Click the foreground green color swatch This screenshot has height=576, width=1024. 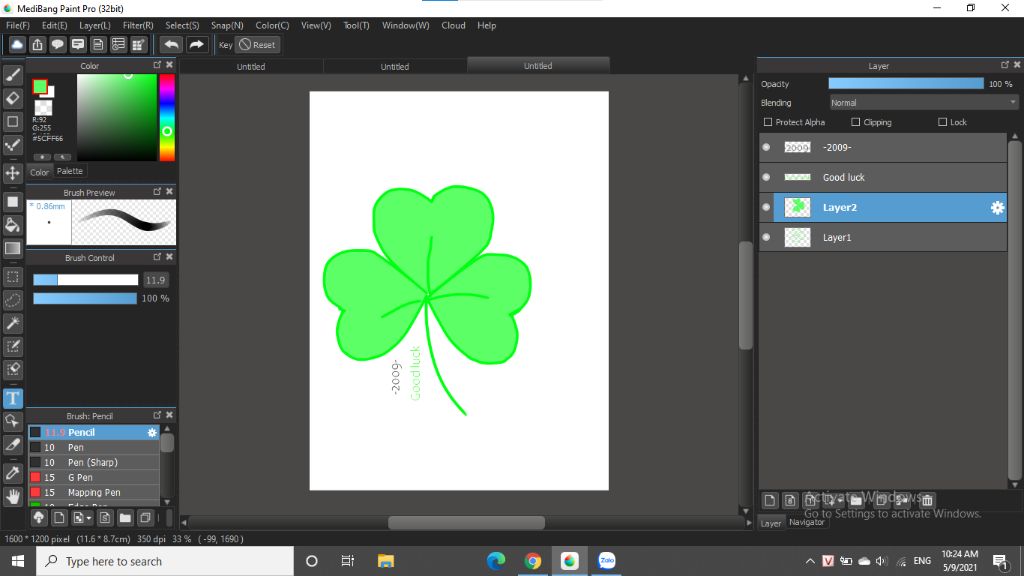[40, 86]
